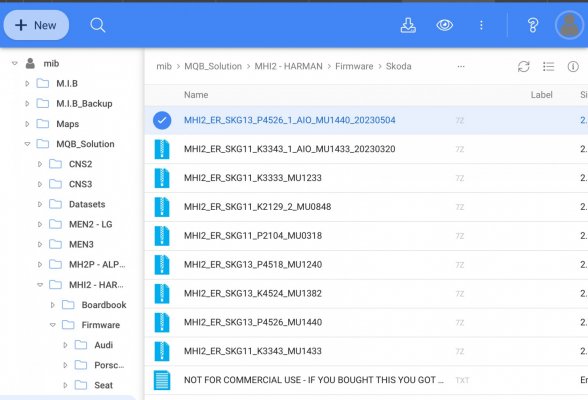Expand the M.I.B_Backup folder arrow
The width and height of the screenshot is (588, 400).
27,103
